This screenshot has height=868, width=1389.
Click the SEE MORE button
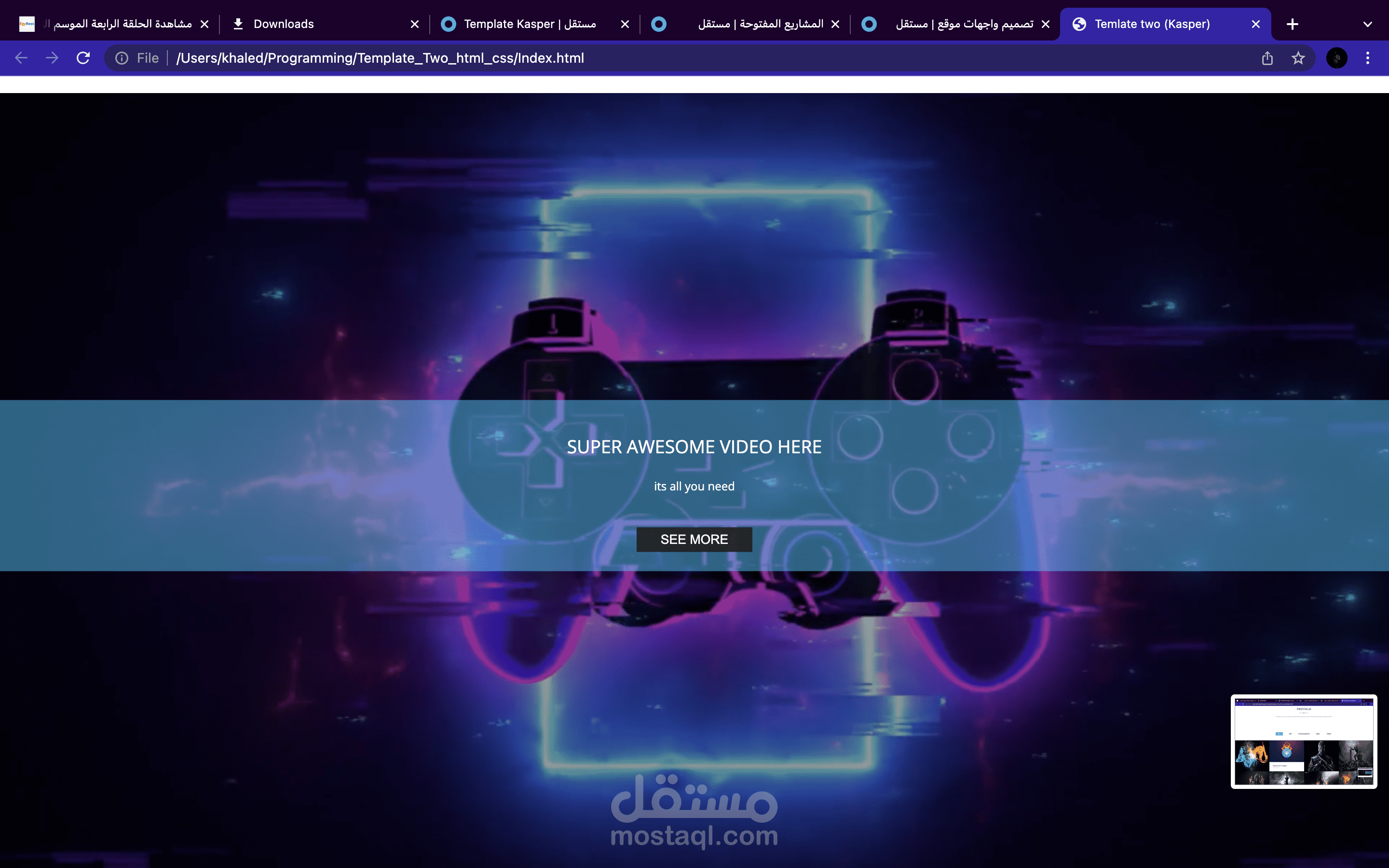(x=694, y=539)
